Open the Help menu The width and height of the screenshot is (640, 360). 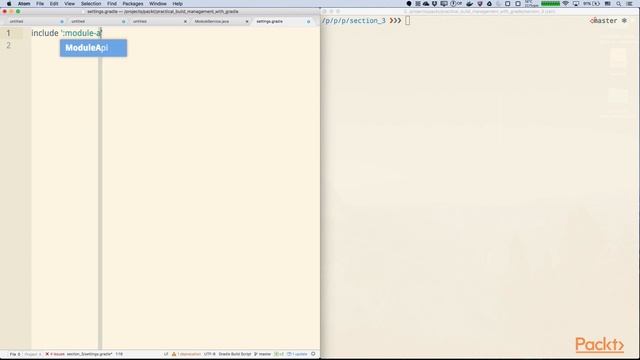pyautogui.click(x=178, y=4)
